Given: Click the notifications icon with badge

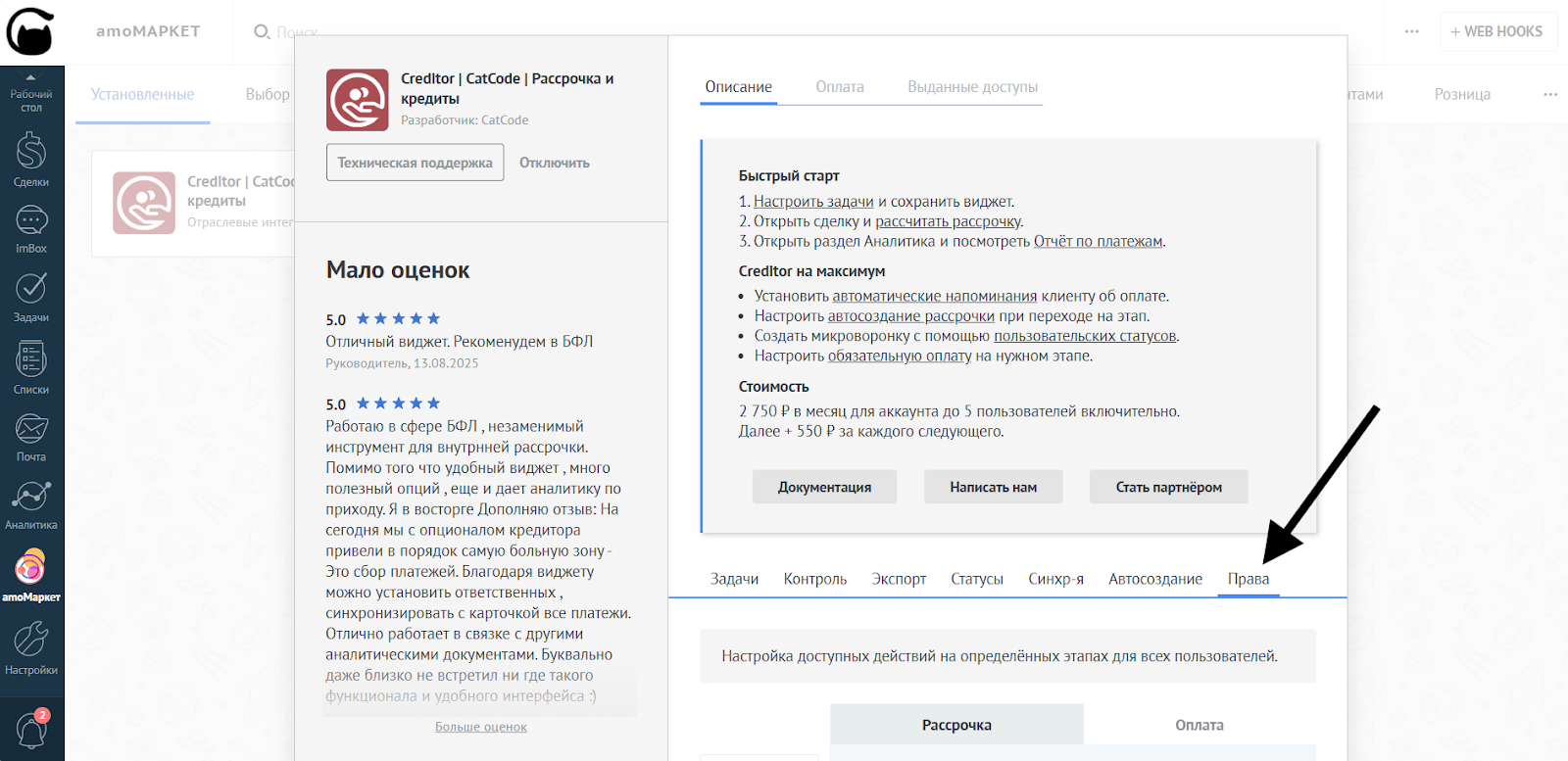Looking at the screenshot, I should point(31,730).
